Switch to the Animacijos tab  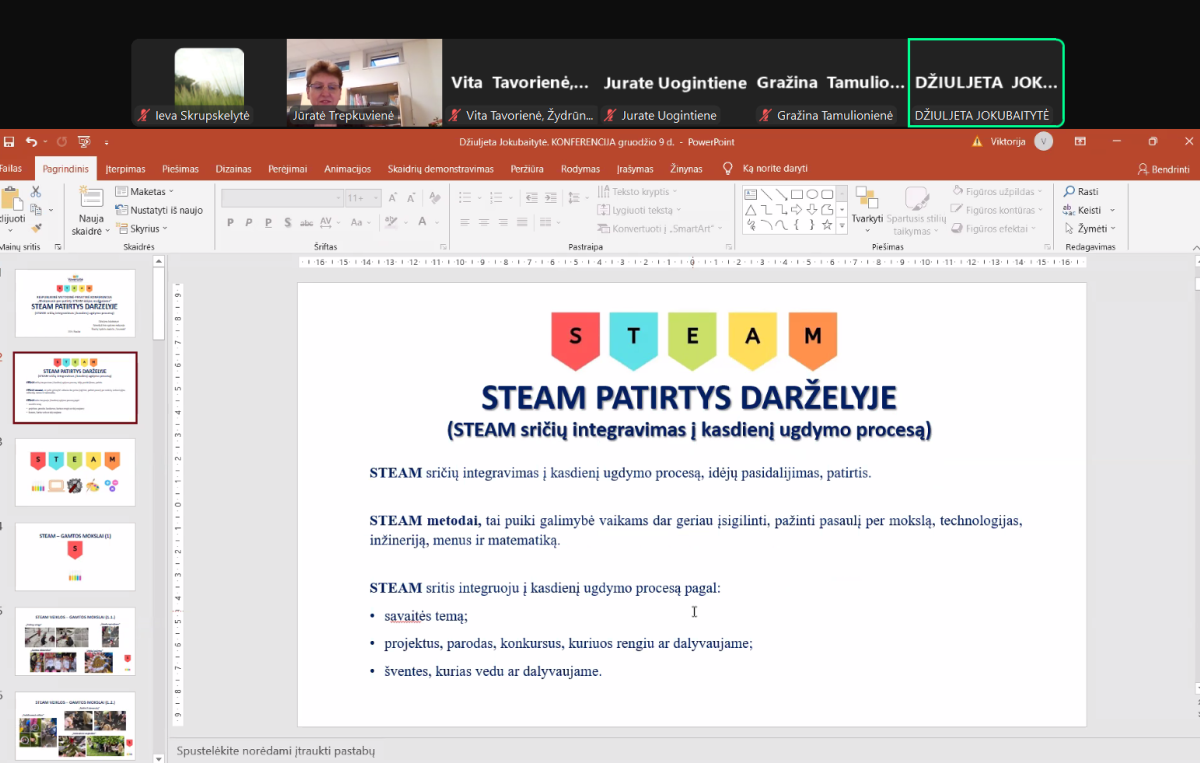(347, 169)
